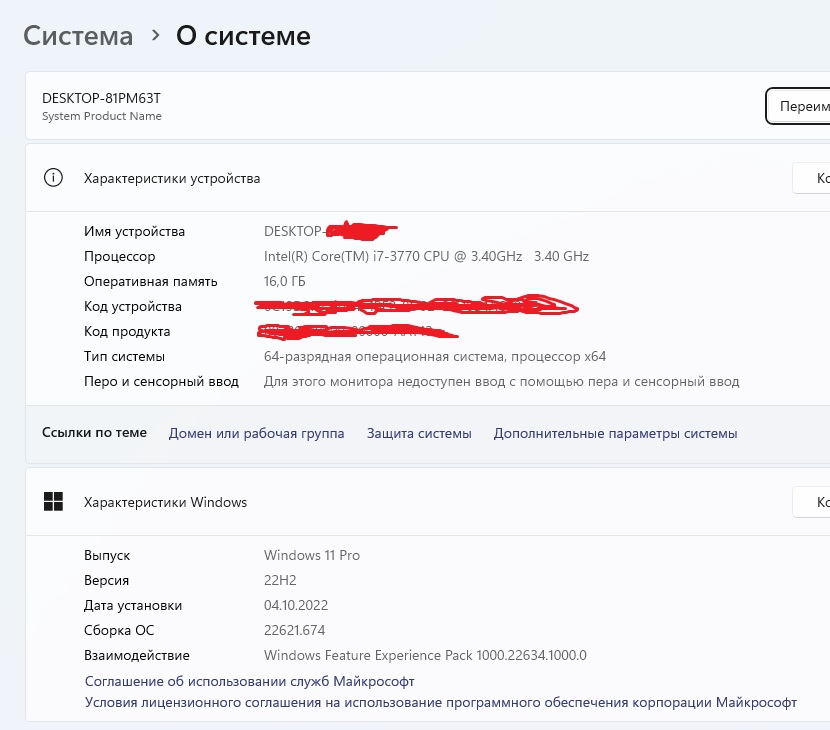
Task: Click the info icon beside Характеристики устройства
Action: 53,178
